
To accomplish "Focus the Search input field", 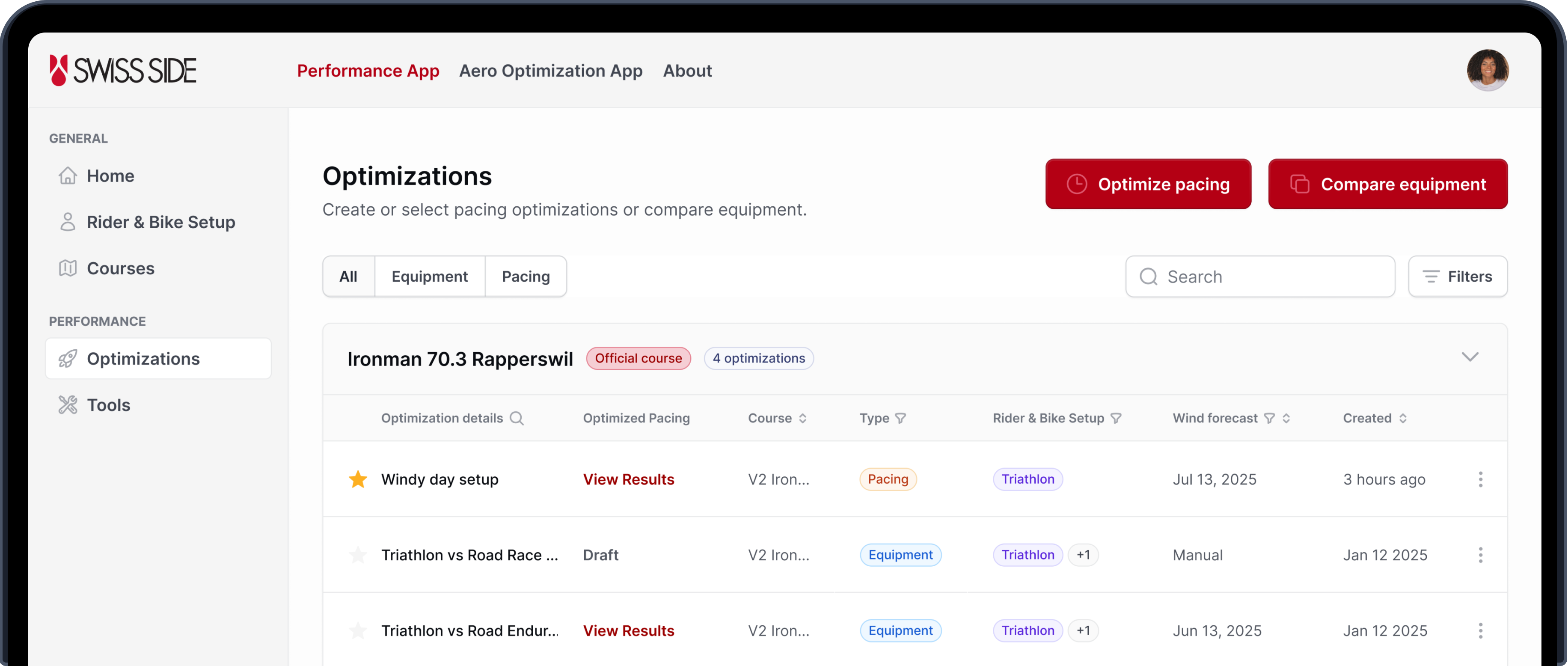I will tap(1260, 277).
